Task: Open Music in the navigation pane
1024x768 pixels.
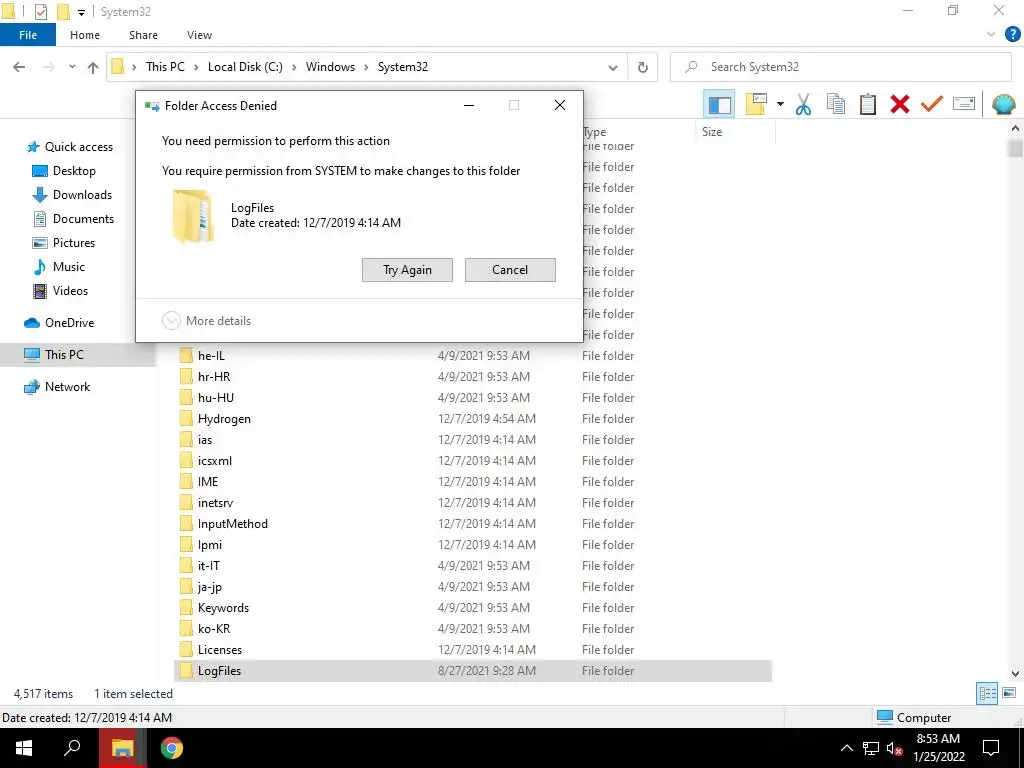Action: click(59, 266)
